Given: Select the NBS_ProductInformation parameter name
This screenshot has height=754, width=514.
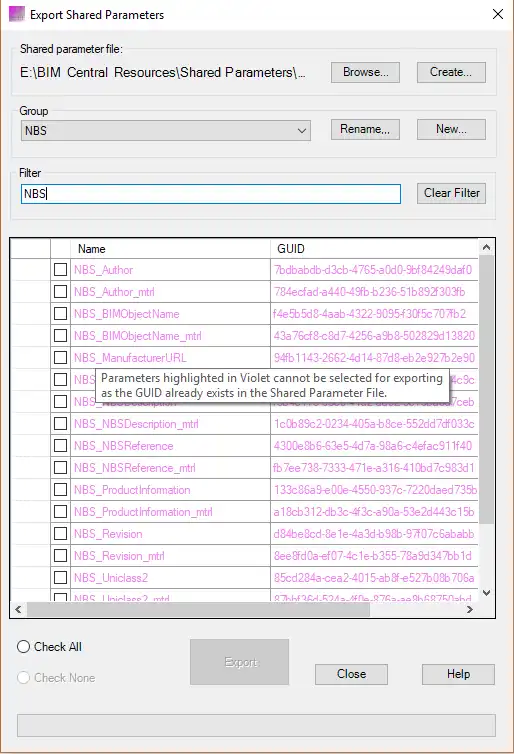Looking at the screenshot, I should [x=132, y=490].
